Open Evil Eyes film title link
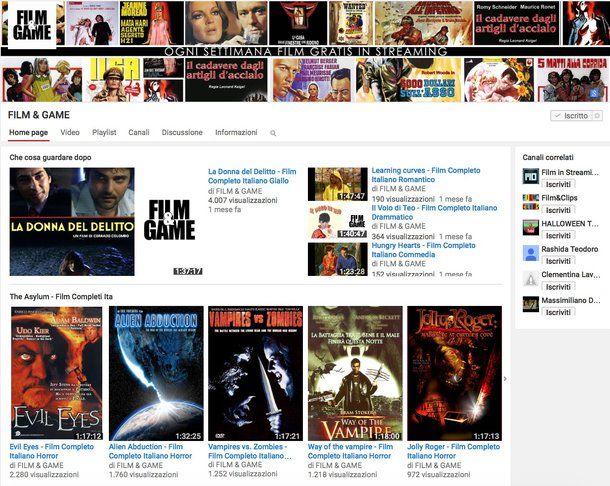The width and height of the screenshot is (610, 486). tap(52, 451)
